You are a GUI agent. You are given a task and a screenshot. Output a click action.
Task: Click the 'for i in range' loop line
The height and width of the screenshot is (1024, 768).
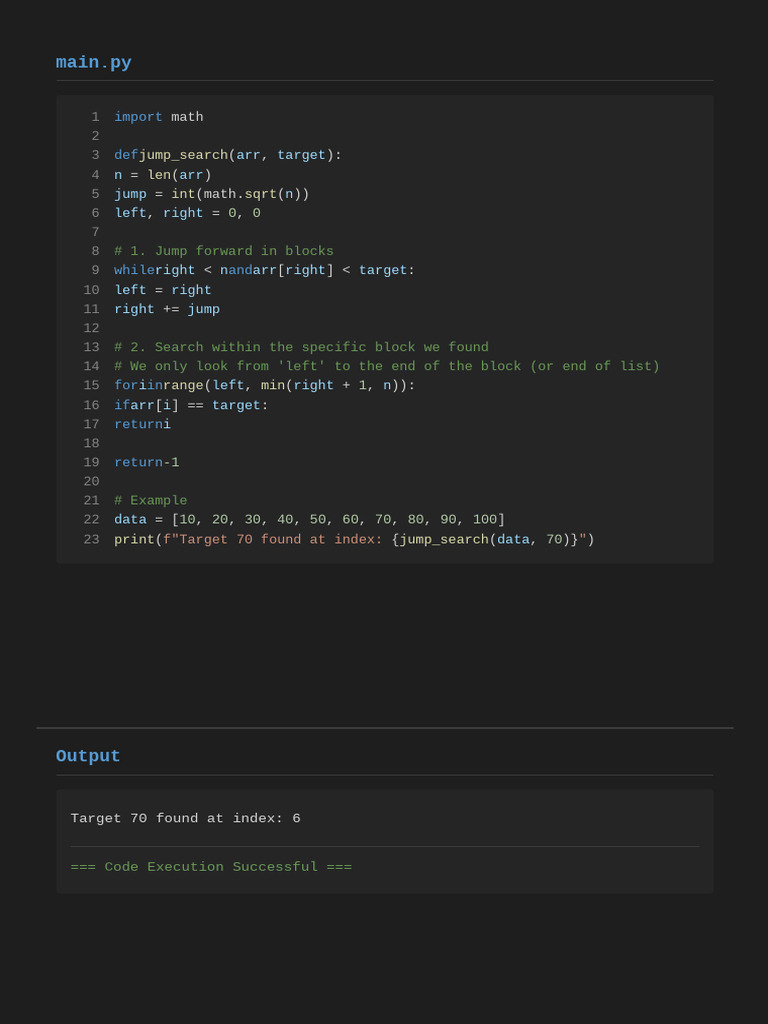tap(264, 385)
